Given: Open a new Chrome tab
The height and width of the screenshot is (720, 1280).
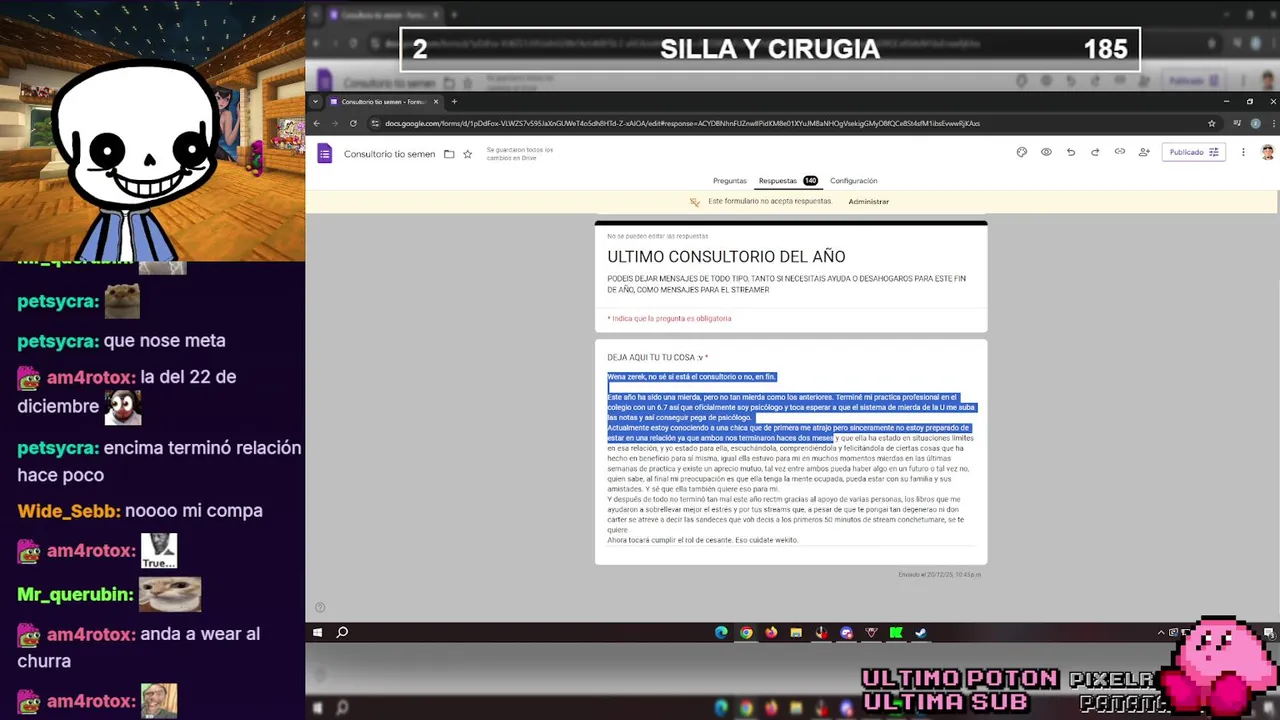Looking at the screenshot, I should [x=454, y=102].
